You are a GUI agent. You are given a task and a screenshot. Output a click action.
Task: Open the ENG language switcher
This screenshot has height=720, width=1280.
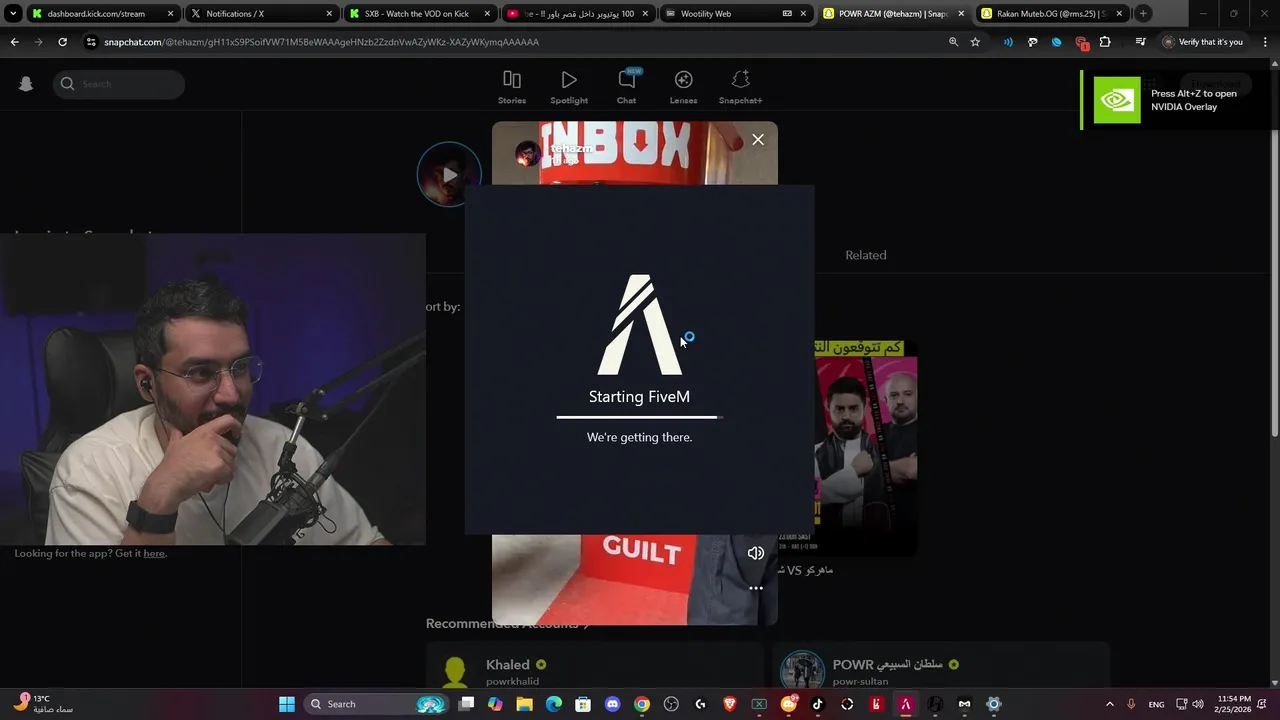point(1156,704)
